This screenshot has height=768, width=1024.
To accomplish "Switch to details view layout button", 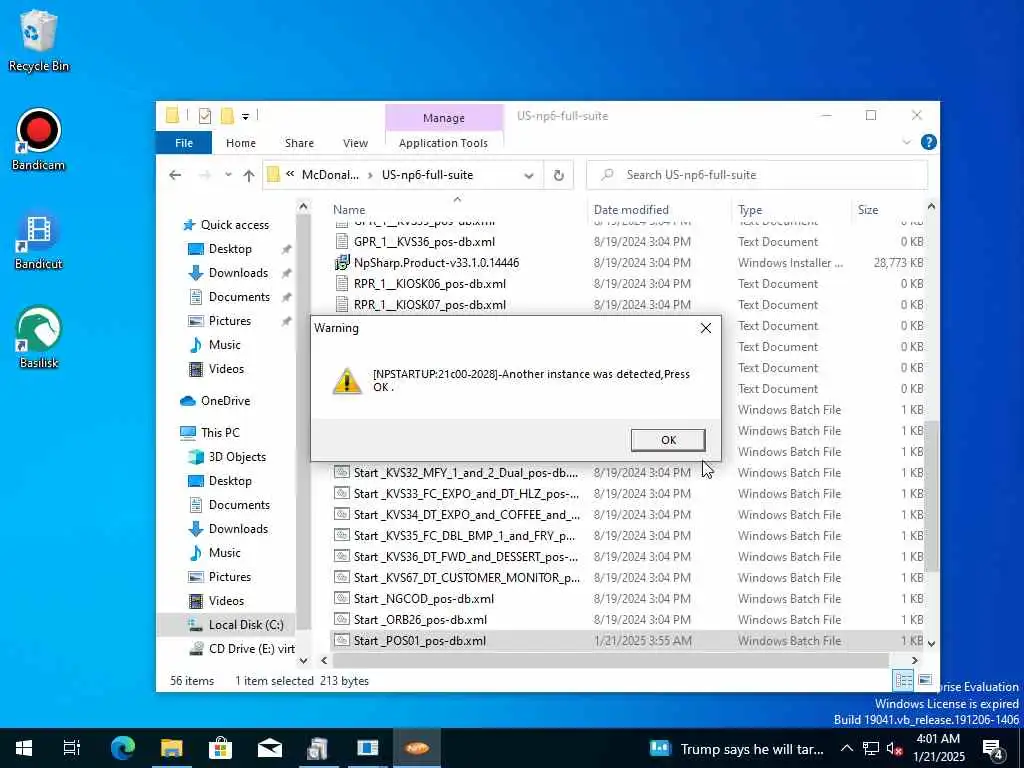I will pos(904,680).
